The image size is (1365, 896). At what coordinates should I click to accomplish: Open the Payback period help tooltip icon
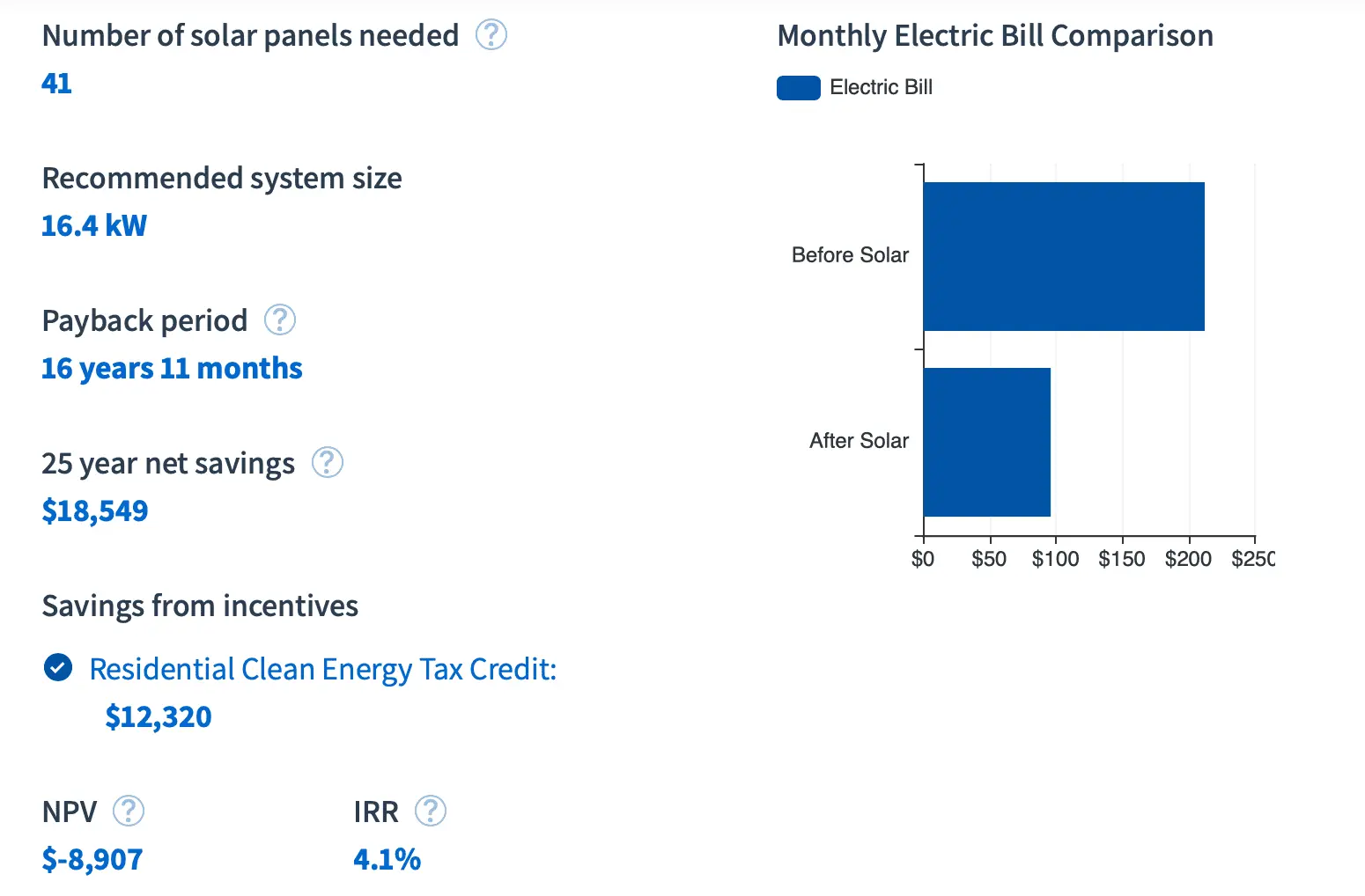(280, 319)
